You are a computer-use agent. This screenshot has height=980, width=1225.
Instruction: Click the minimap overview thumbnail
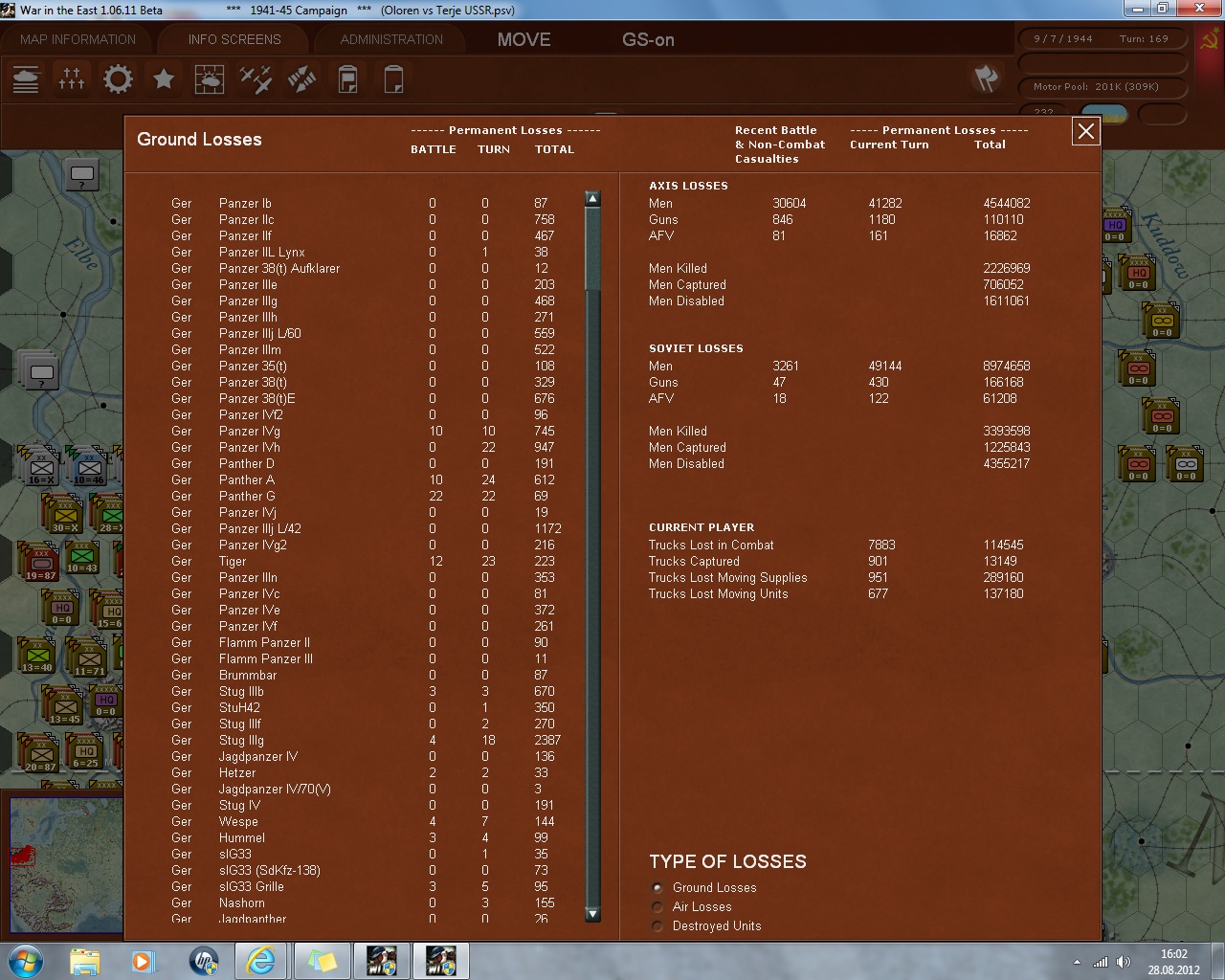pos(67,865)
